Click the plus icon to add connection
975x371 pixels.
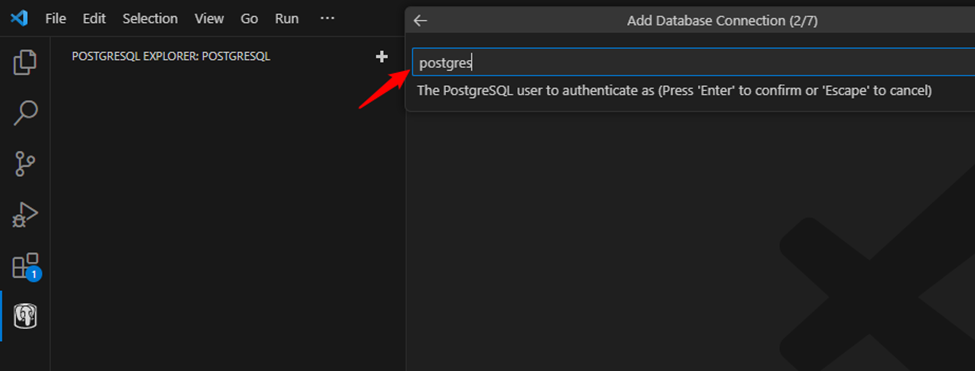[x=382, y=57]
